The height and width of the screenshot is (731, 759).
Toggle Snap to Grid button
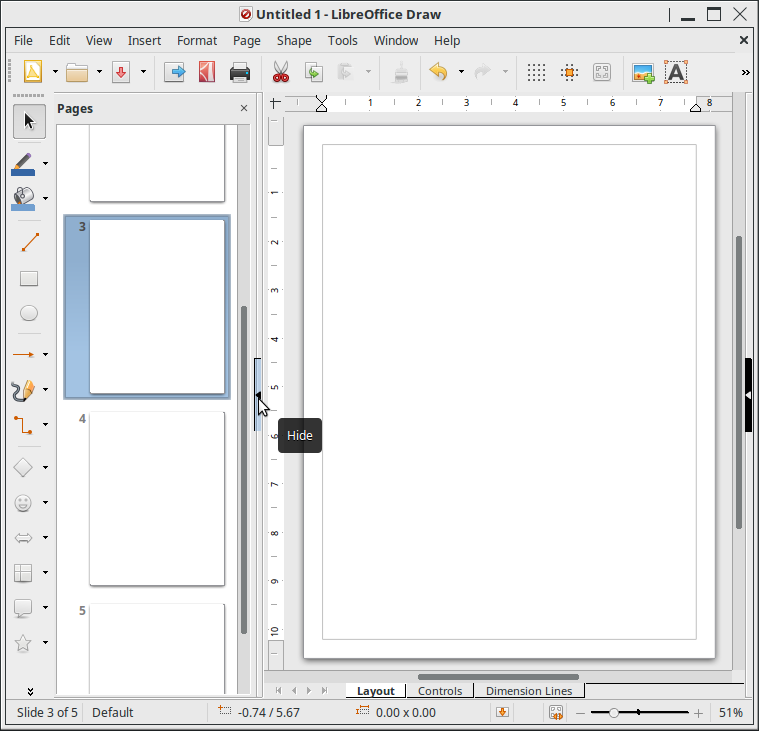click(x=569, y=72)
